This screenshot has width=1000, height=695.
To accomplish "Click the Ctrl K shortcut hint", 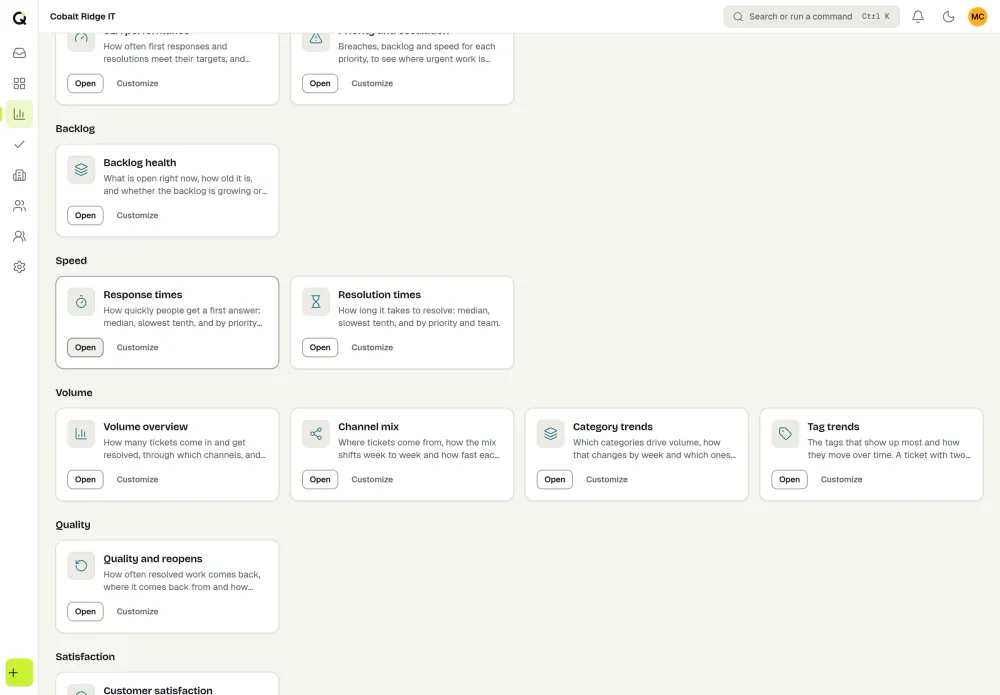I will click(876, 17).
